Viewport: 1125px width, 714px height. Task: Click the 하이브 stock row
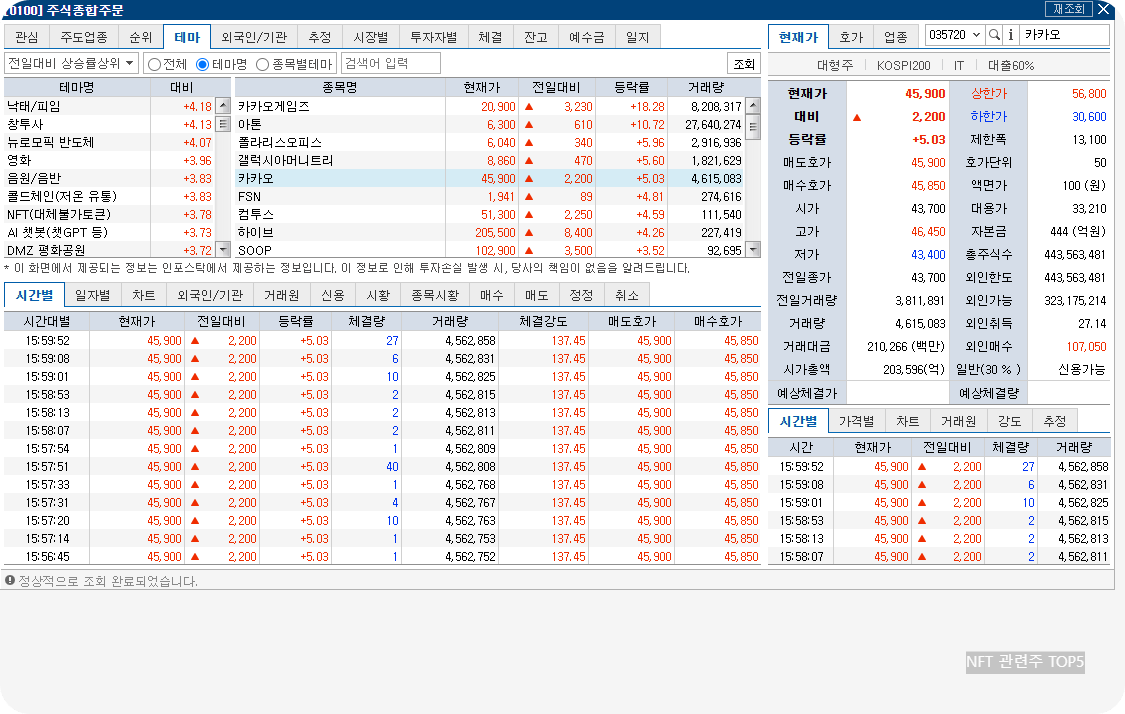click(490, 232)
